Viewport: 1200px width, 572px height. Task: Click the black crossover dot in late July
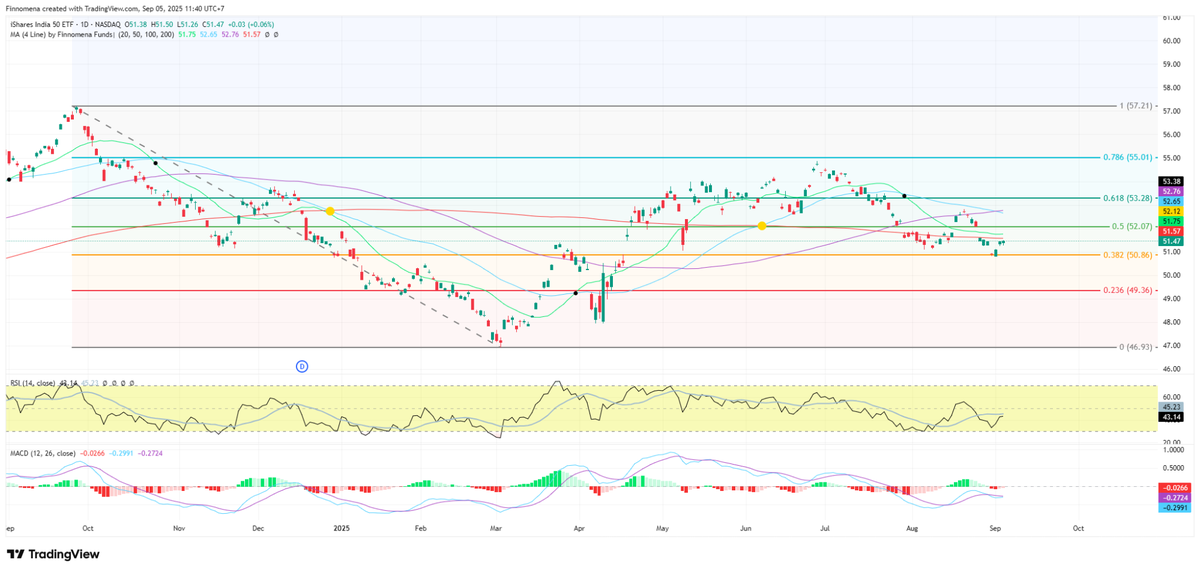click(904, 196)
